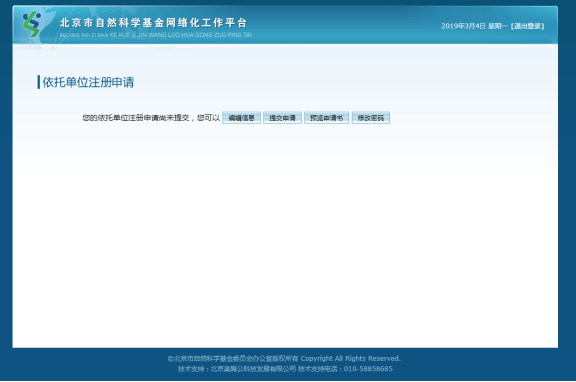This screenshot has height=382, width=576.
Task: Click the 星期一 weekday label
Action: [498, 26]
